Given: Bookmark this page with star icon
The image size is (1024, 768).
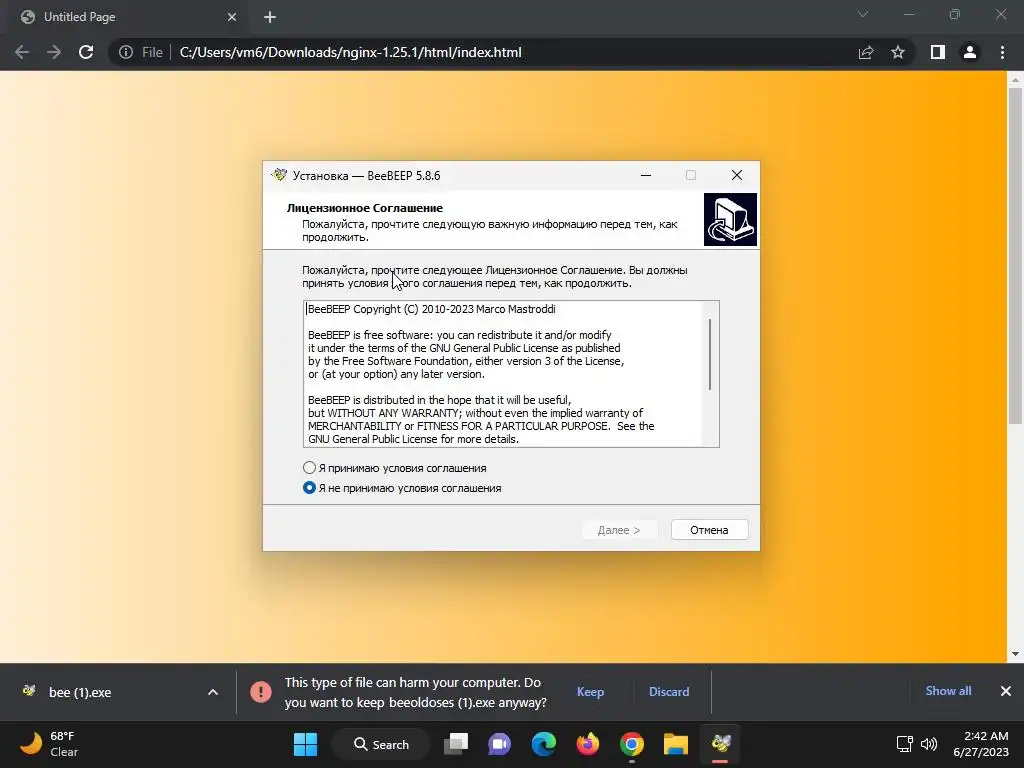Looking at the screenshot, I should point(898,52).
